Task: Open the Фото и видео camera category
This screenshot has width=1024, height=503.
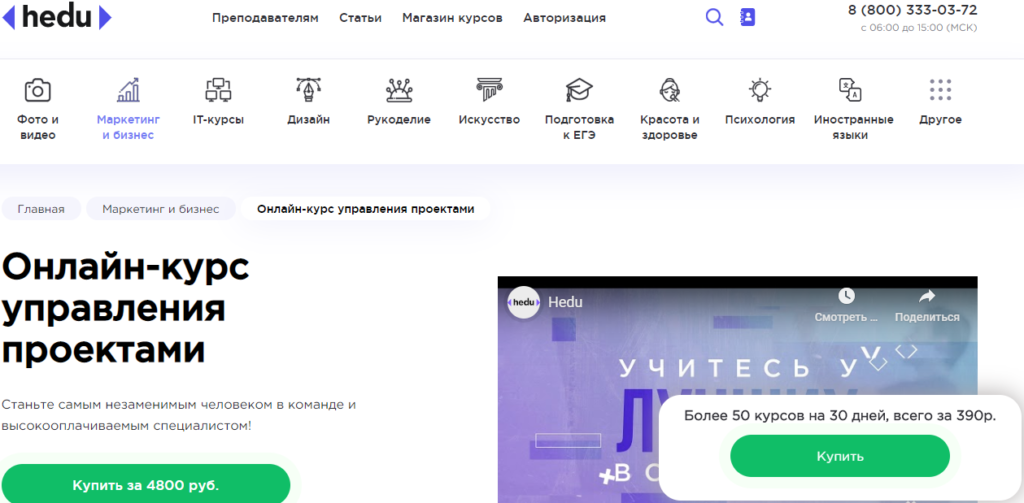Action: coord(38,91)
